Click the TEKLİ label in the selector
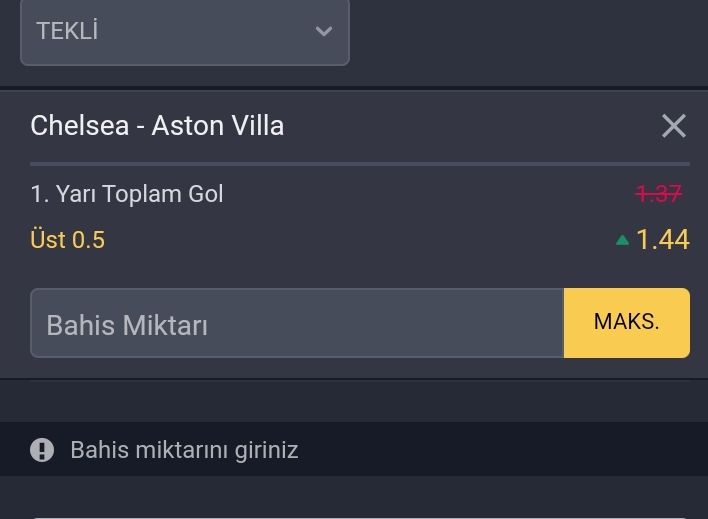 pyautogui.click(x=67, y=31)
